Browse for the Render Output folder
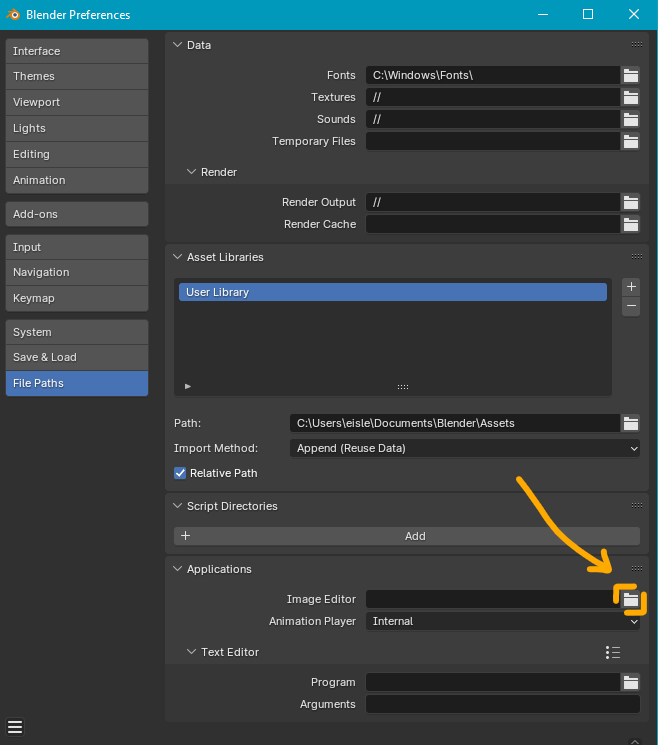Screen dimensions: 658x745 (630, 202)
